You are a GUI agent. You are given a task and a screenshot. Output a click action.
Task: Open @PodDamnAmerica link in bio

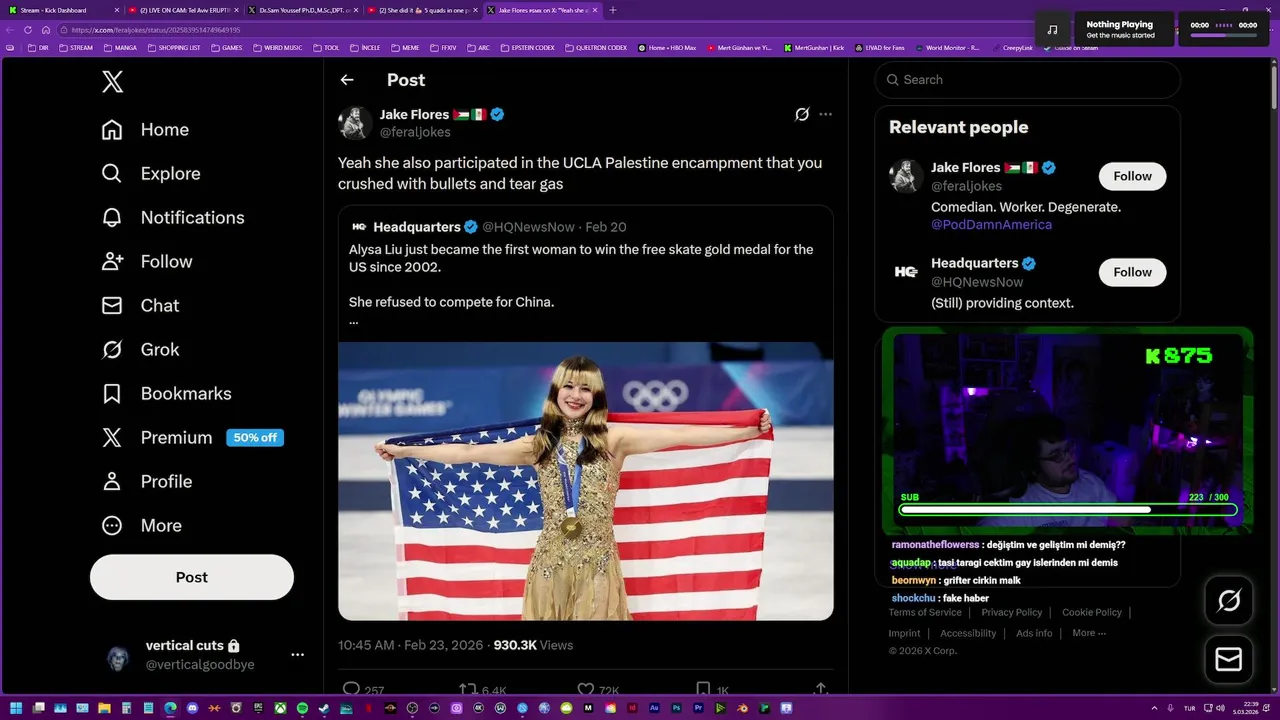(x=991, y=225)
